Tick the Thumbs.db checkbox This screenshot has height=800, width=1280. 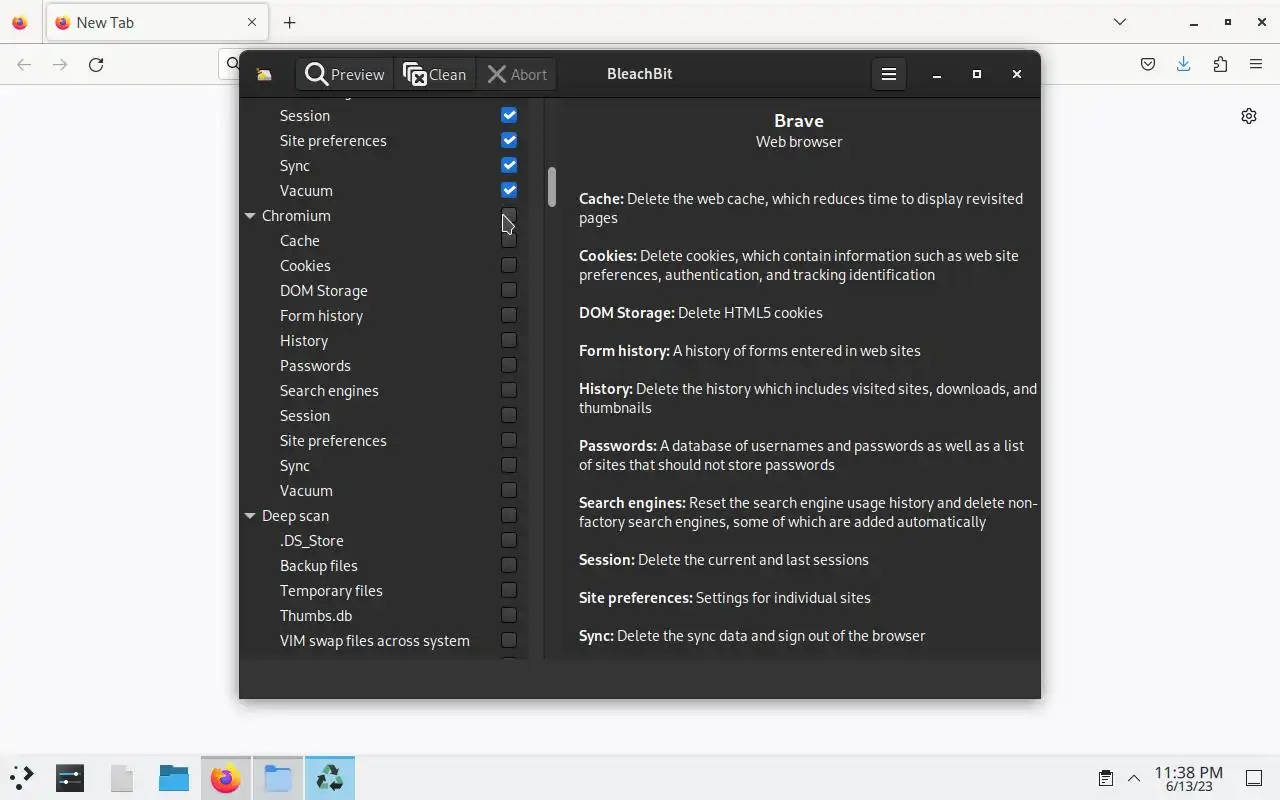tap(509, 615)
